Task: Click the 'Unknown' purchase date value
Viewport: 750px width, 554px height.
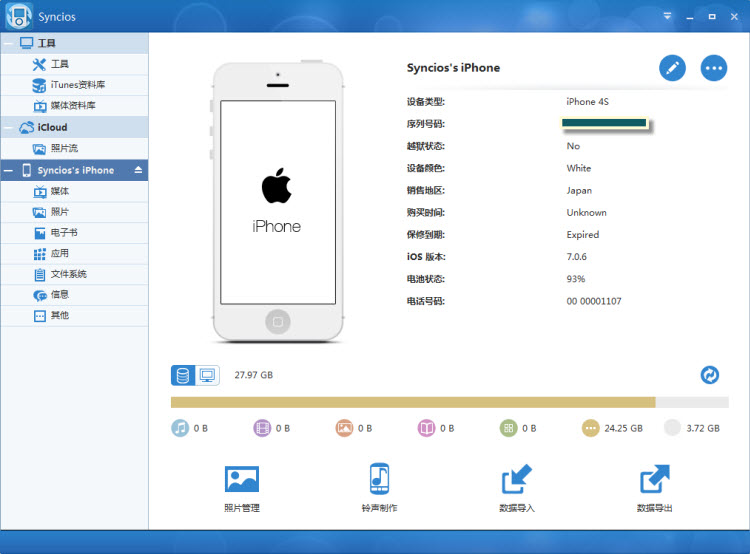Action: pos(586,212)
